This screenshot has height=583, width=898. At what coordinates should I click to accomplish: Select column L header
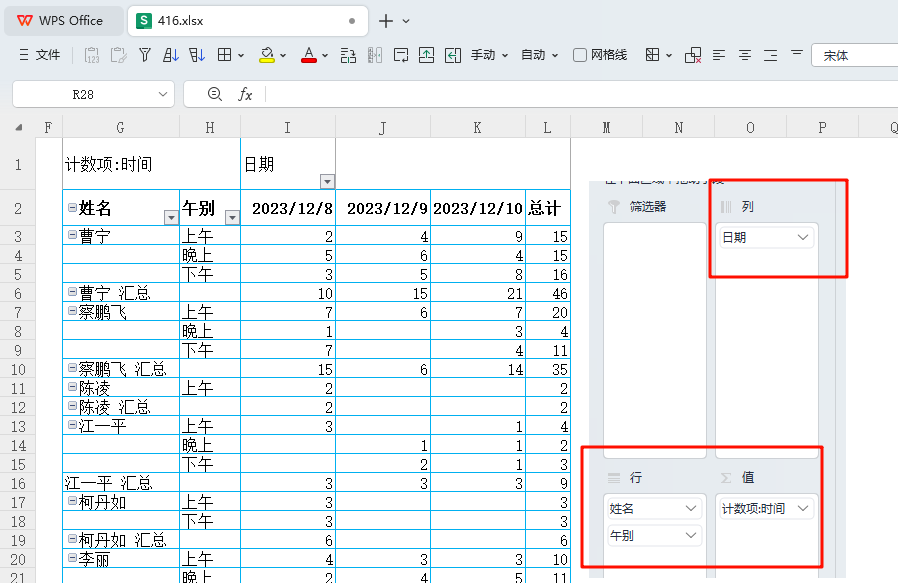[x=548, y=128]
